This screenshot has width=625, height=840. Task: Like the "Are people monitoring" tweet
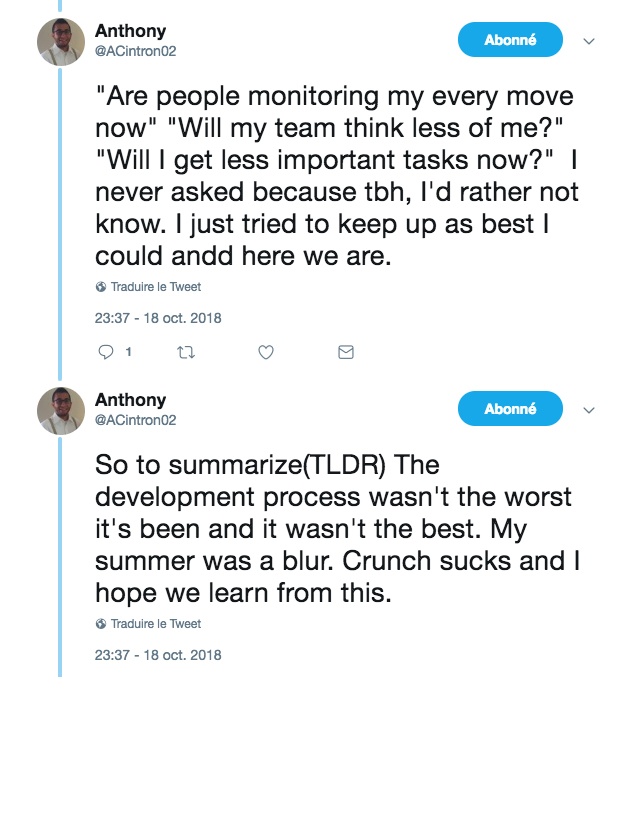pyautogui.click(x=266, y=352)
